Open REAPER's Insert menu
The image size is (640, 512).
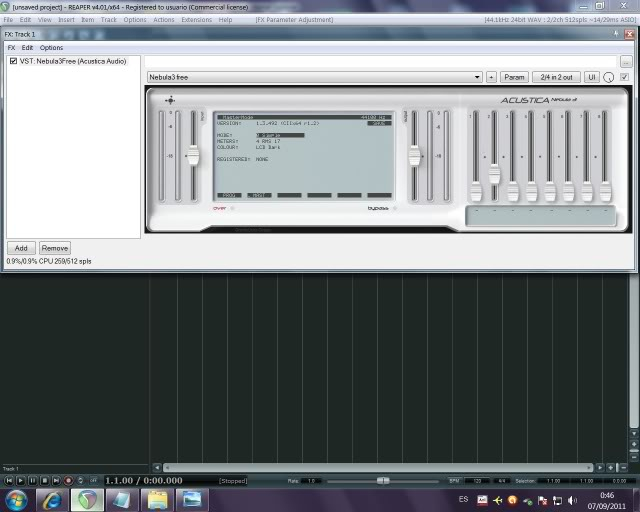66,20
